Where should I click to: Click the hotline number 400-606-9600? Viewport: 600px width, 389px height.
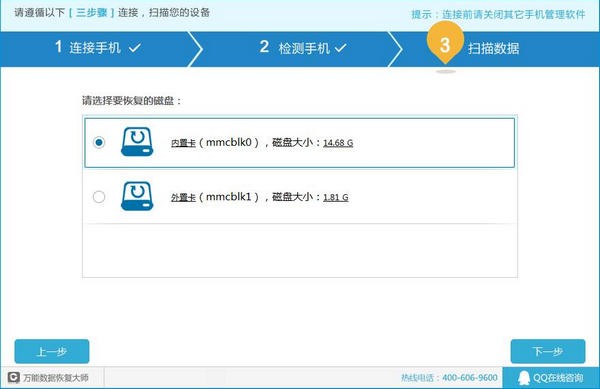[x=470, y=378]
